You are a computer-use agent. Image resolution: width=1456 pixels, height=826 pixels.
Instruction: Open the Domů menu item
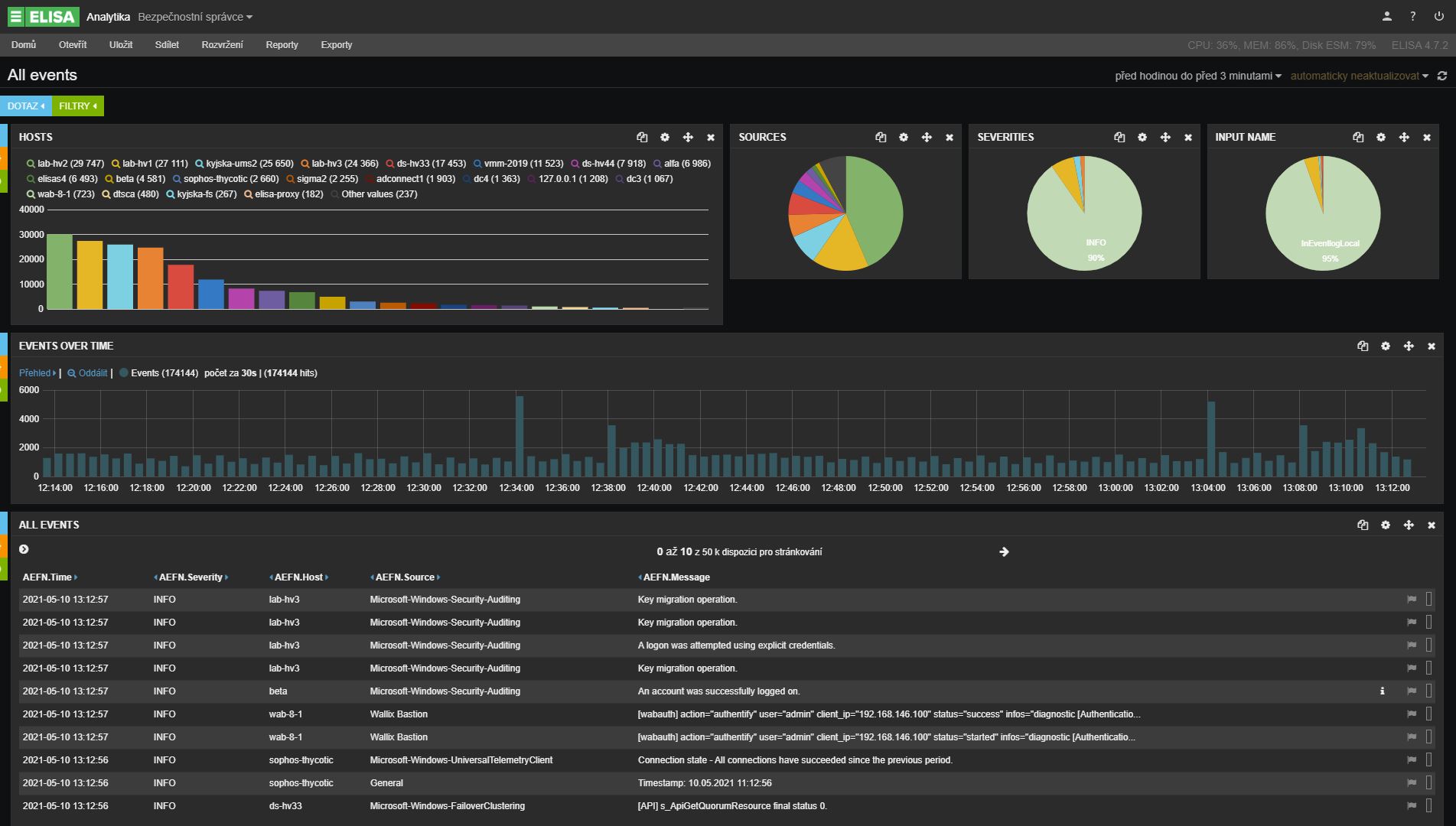pos(24,44)
